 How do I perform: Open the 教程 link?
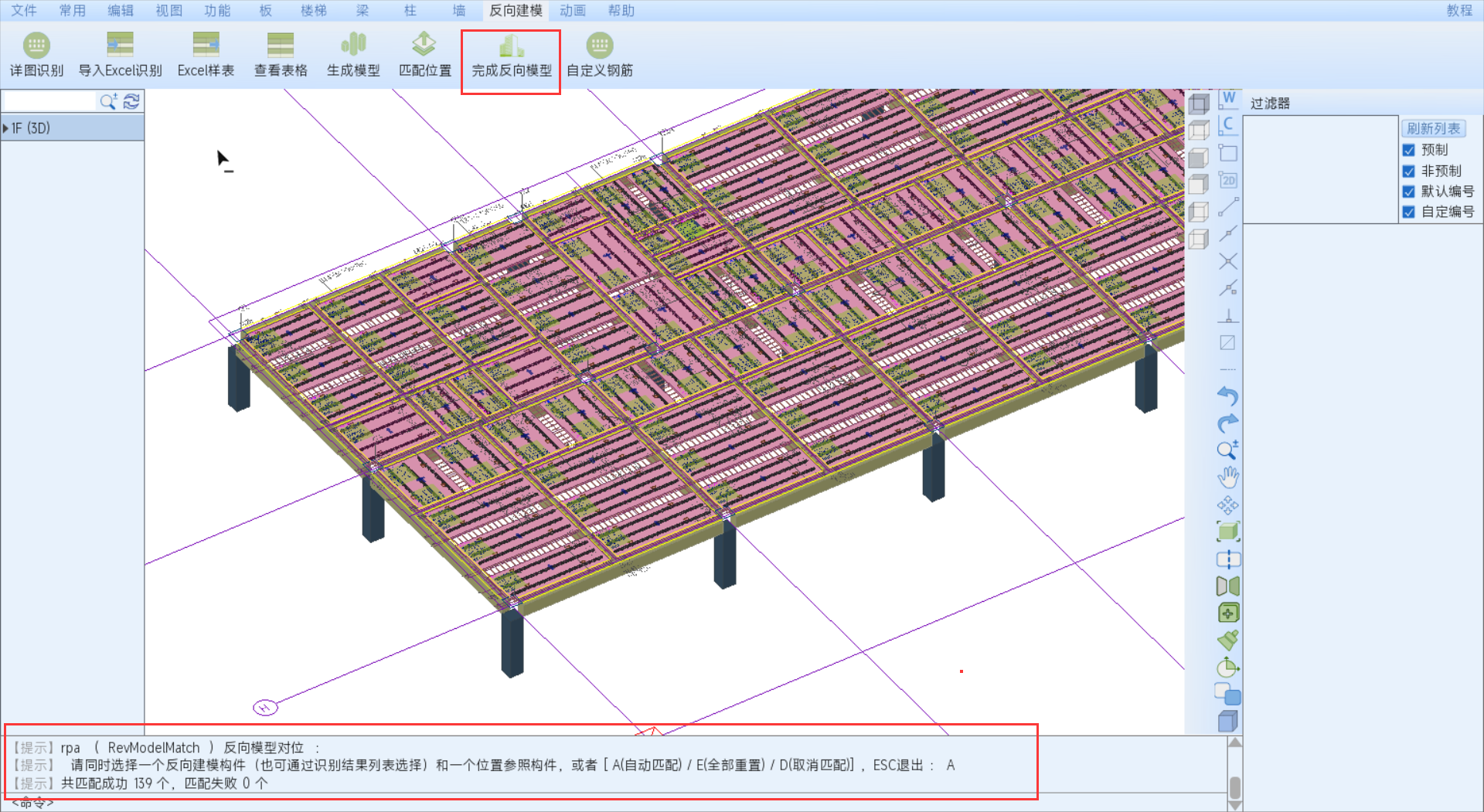click(1459, 10)
